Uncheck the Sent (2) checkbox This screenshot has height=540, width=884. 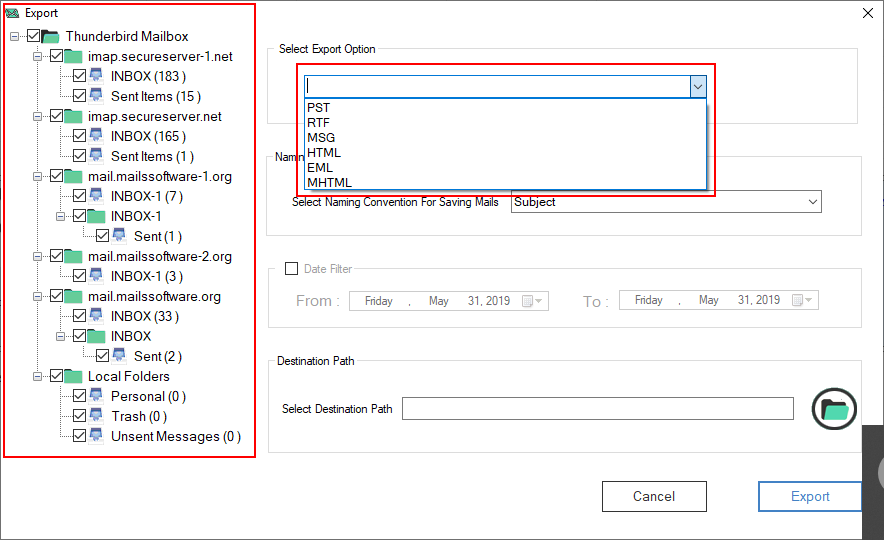(103, 356)
